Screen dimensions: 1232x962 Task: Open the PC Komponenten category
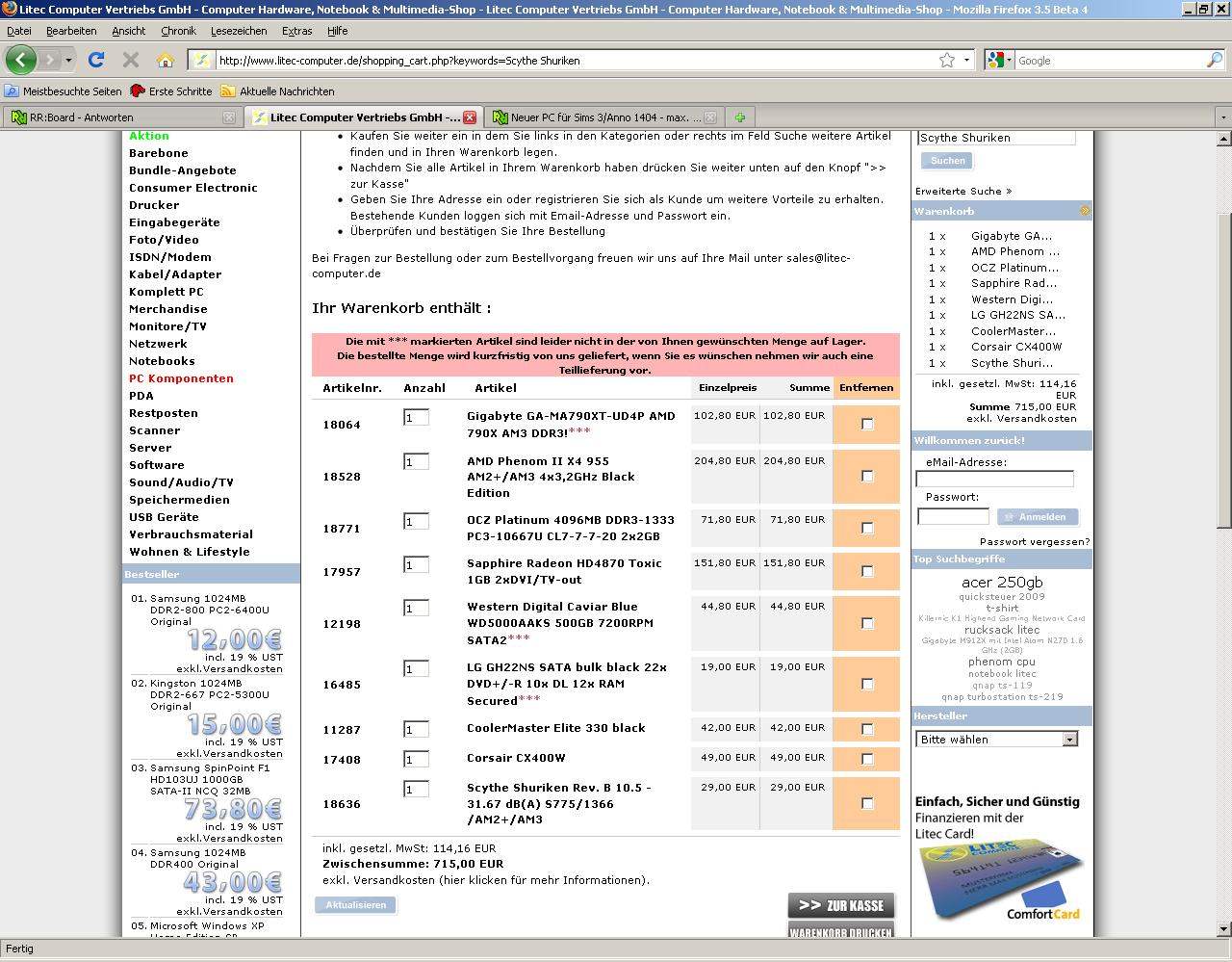(181, 378)
